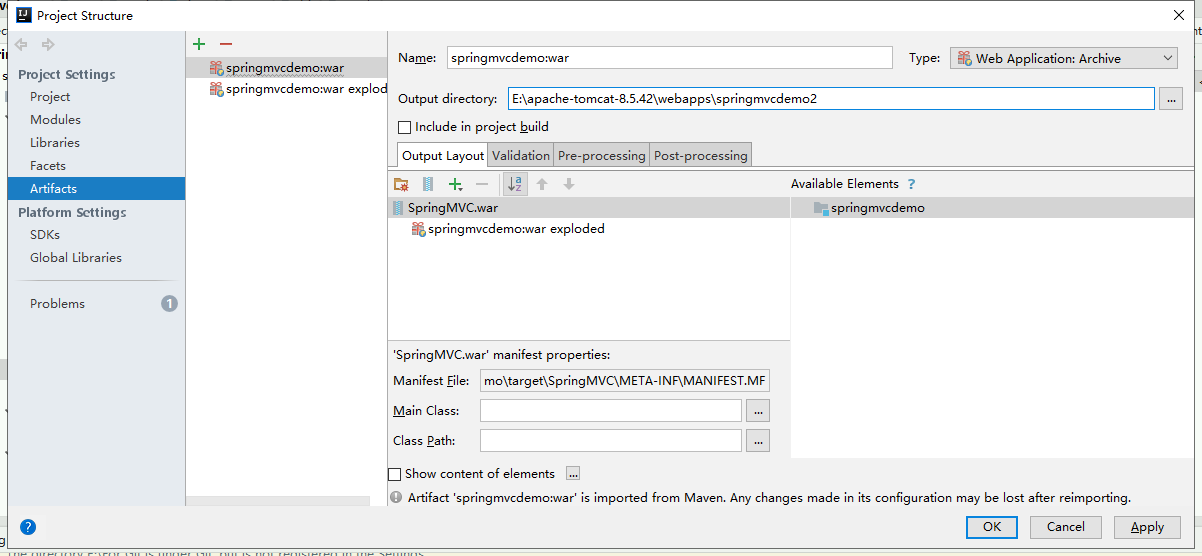Confirm with the OK button
The height and width of the screenshot is (556, 1202).
992,527
